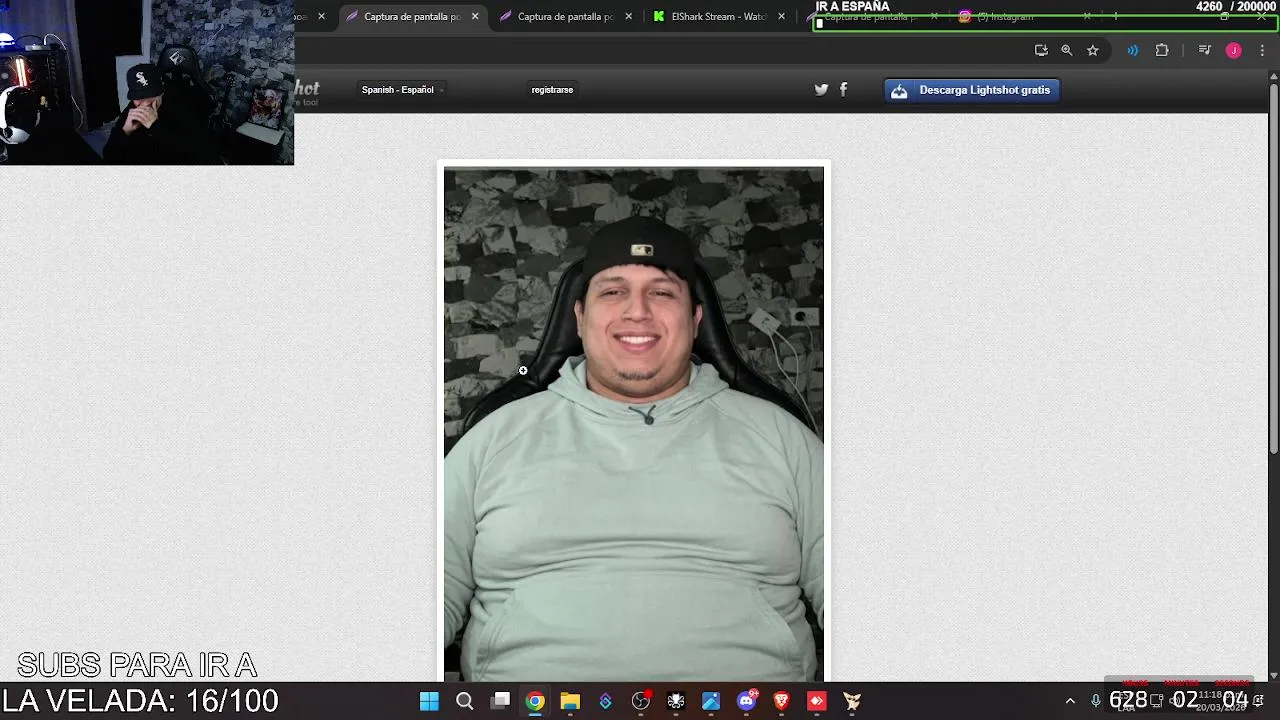Open Task View on the taskbar
1280x720 pixels.
pos(500,701)
